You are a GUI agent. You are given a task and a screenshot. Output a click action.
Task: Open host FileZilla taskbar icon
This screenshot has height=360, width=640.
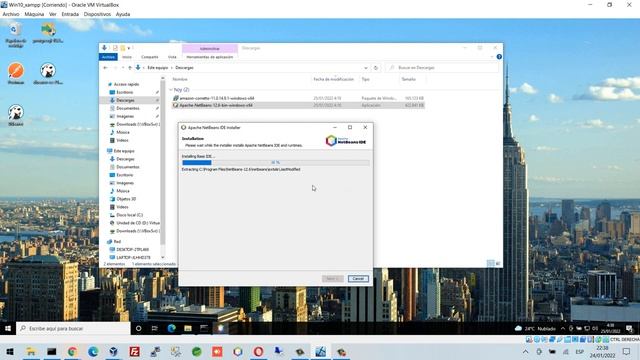[x=134, y=351]
